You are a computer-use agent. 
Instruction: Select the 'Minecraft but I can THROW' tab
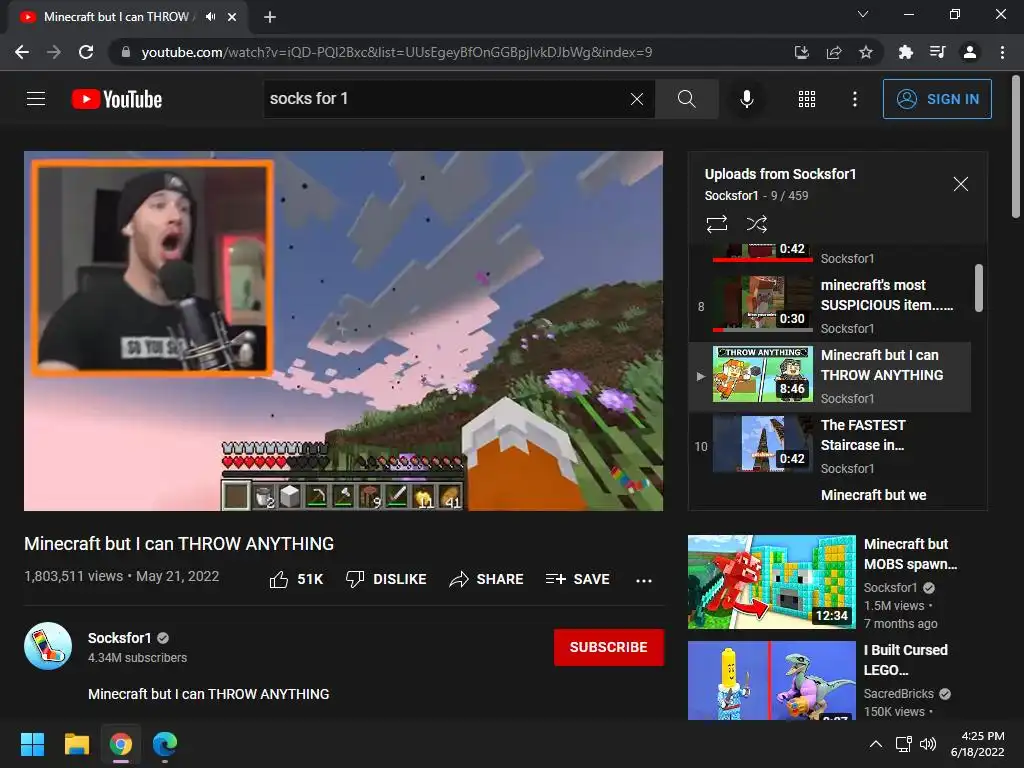[x=128, y=17]
